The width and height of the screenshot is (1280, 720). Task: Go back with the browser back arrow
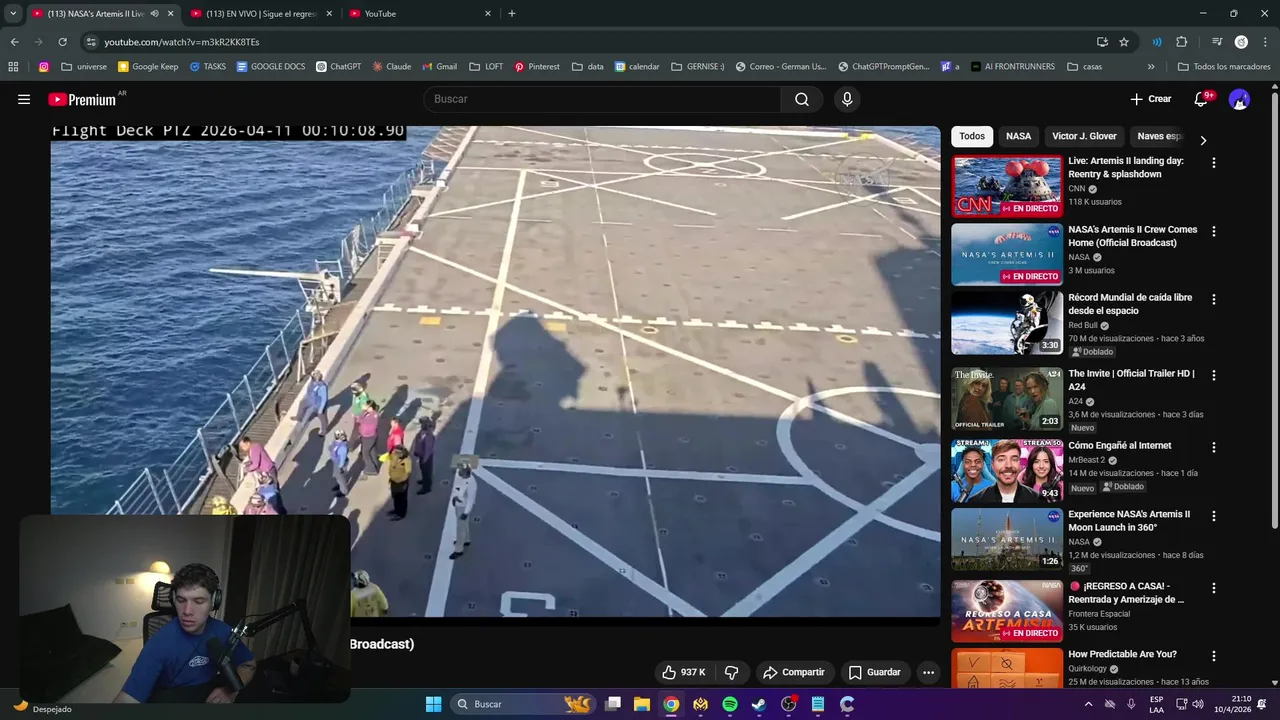[14, 42]
